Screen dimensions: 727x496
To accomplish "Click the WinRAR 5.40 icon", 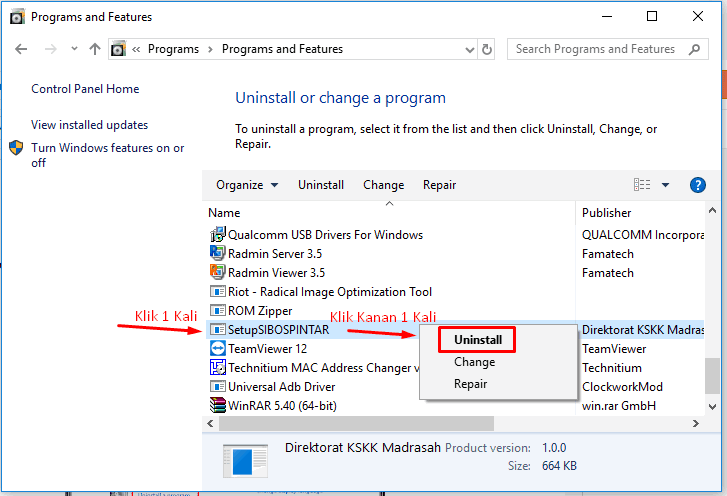I will 217,405.
